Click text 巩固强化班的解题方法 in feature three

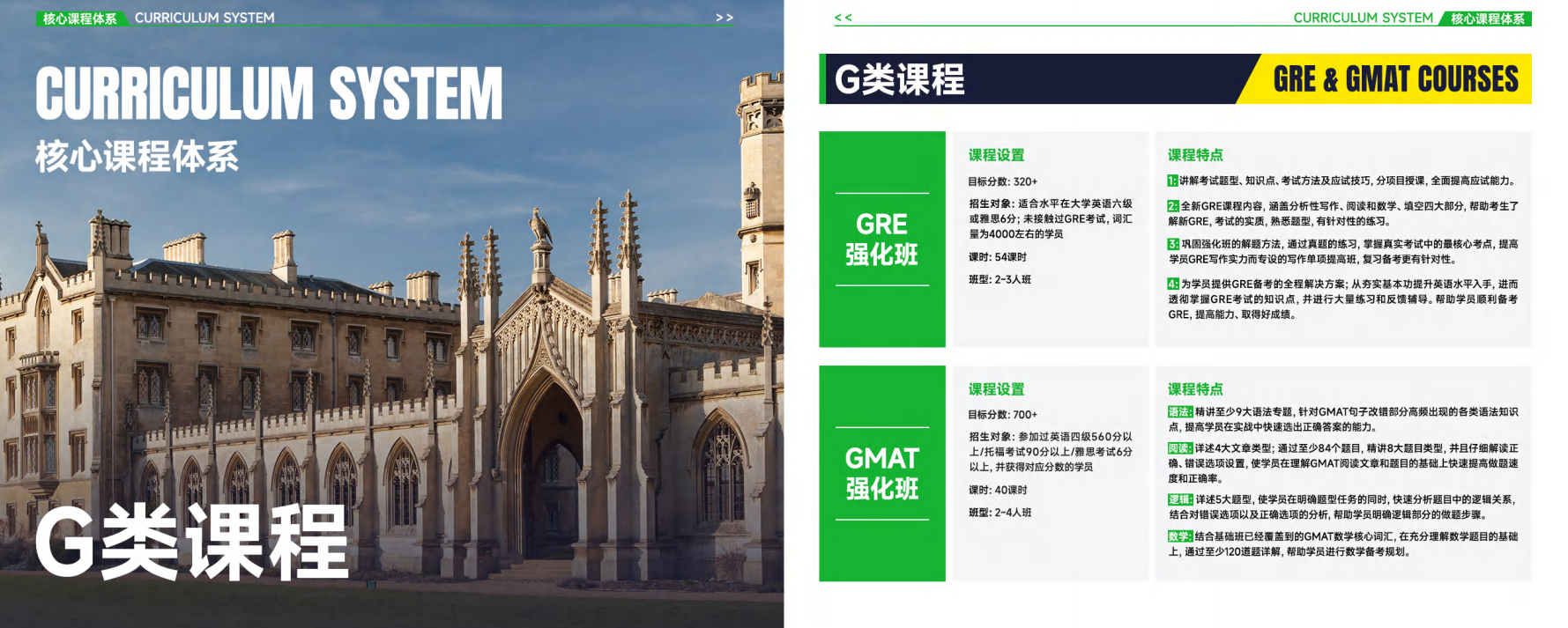pyautogui.click(x=1231, y=244)
